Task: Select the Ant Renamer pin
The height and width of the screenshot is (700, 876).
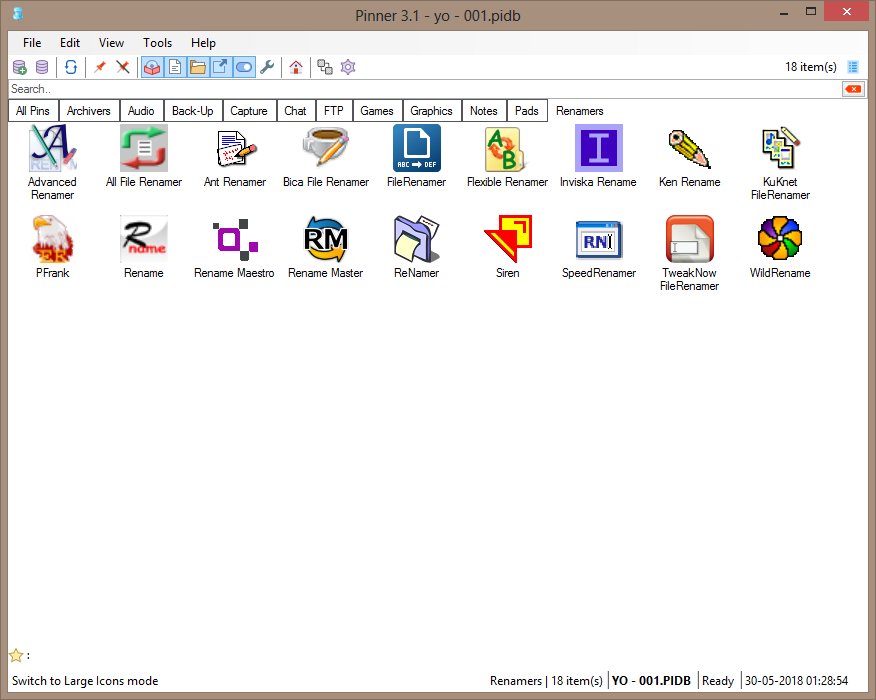Action: click(x=235, y=156)
